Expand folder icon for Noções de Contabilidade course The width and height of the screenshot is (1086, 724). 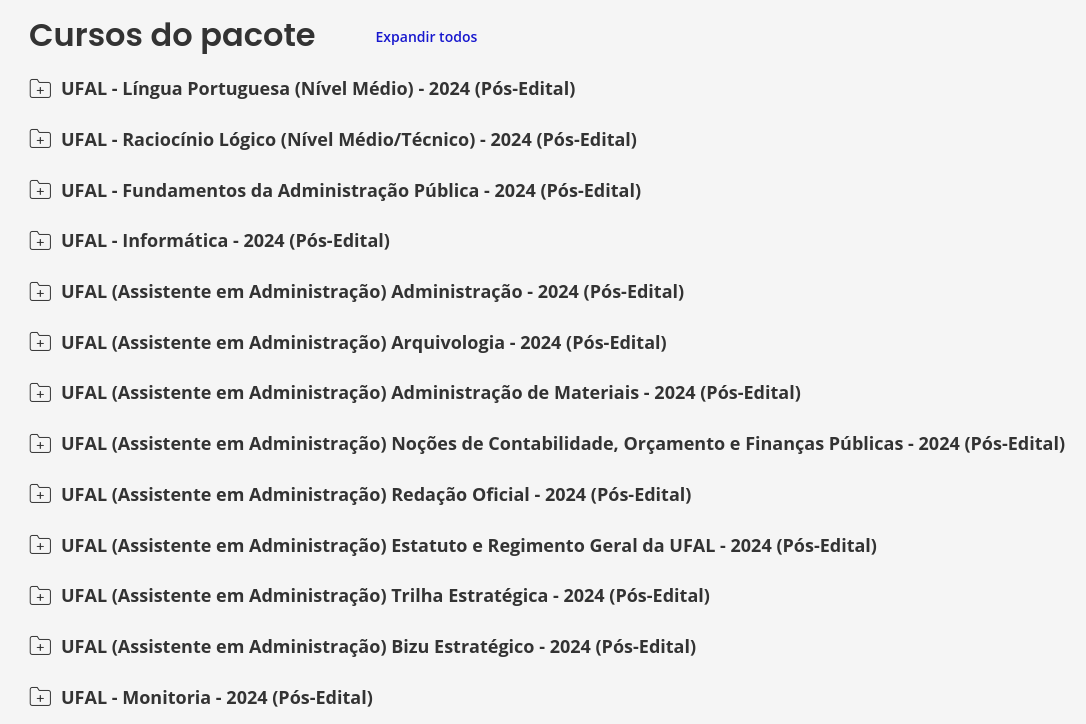coord(40,443)
